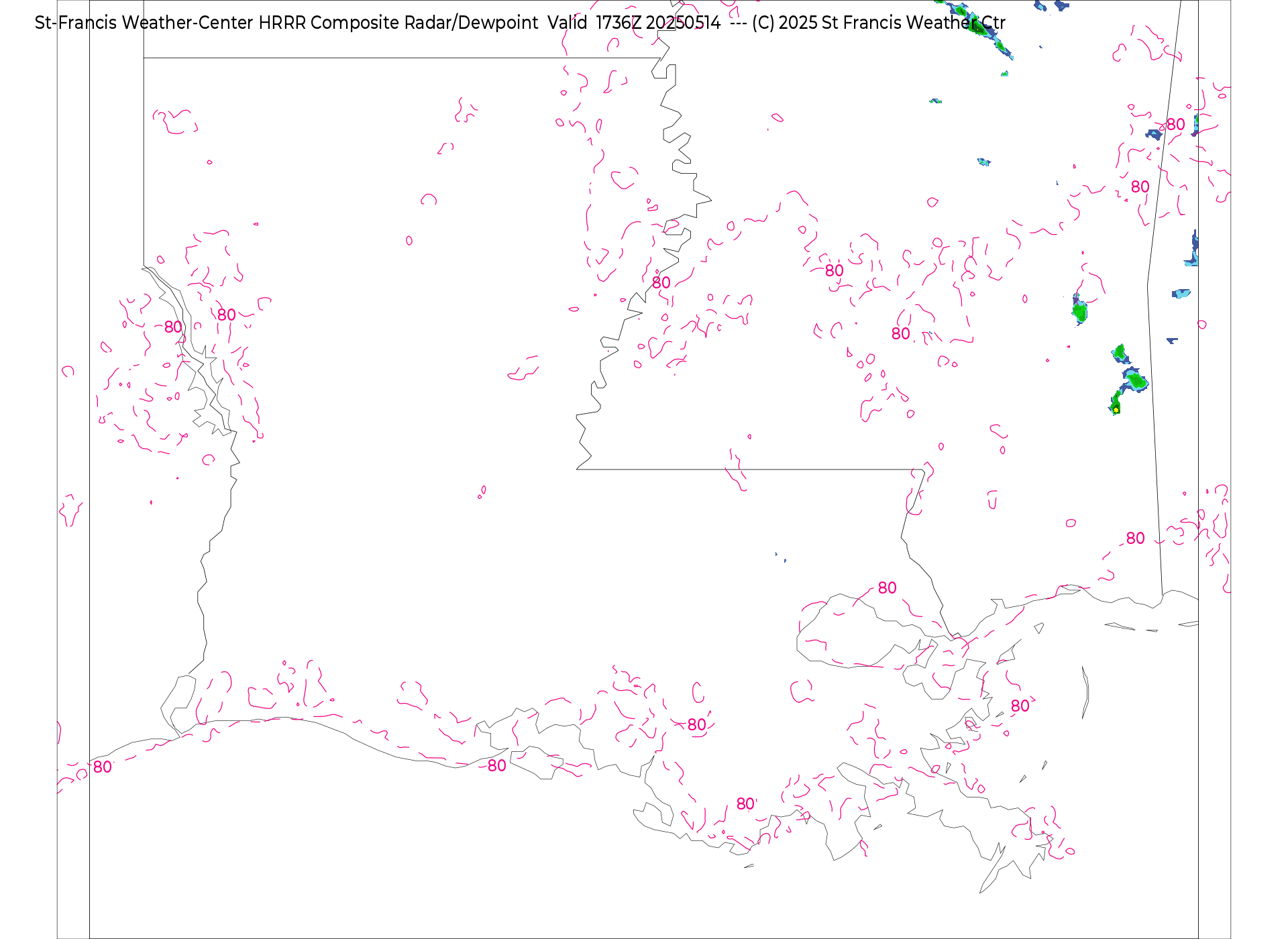1288x939 pixels.
Task: Click the "(C) 2025 St Francis Weather Ctr" copyright
Action: (878, 23)
